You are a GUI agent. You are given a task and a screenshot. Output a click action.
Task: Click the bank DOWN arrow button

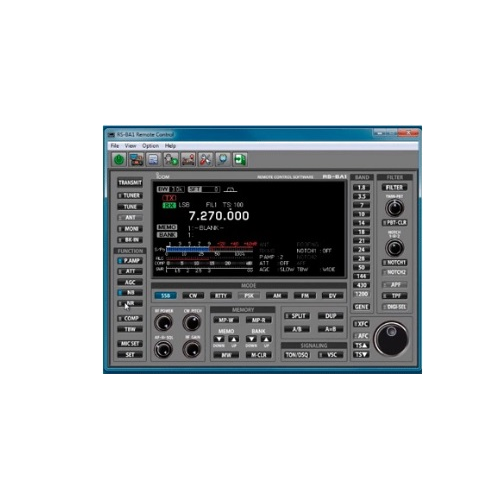tap(251, 339)
